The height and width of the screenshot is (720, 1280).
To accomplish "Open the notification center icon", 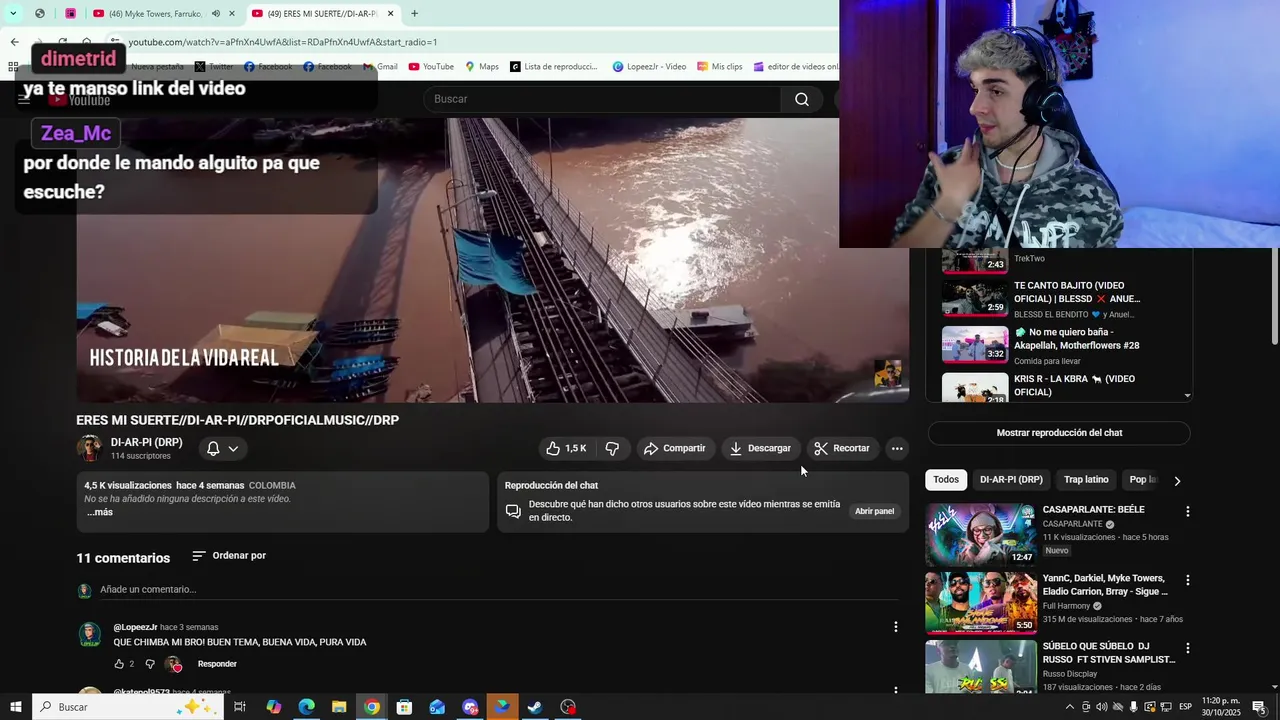I will [x=1259, y=707].
